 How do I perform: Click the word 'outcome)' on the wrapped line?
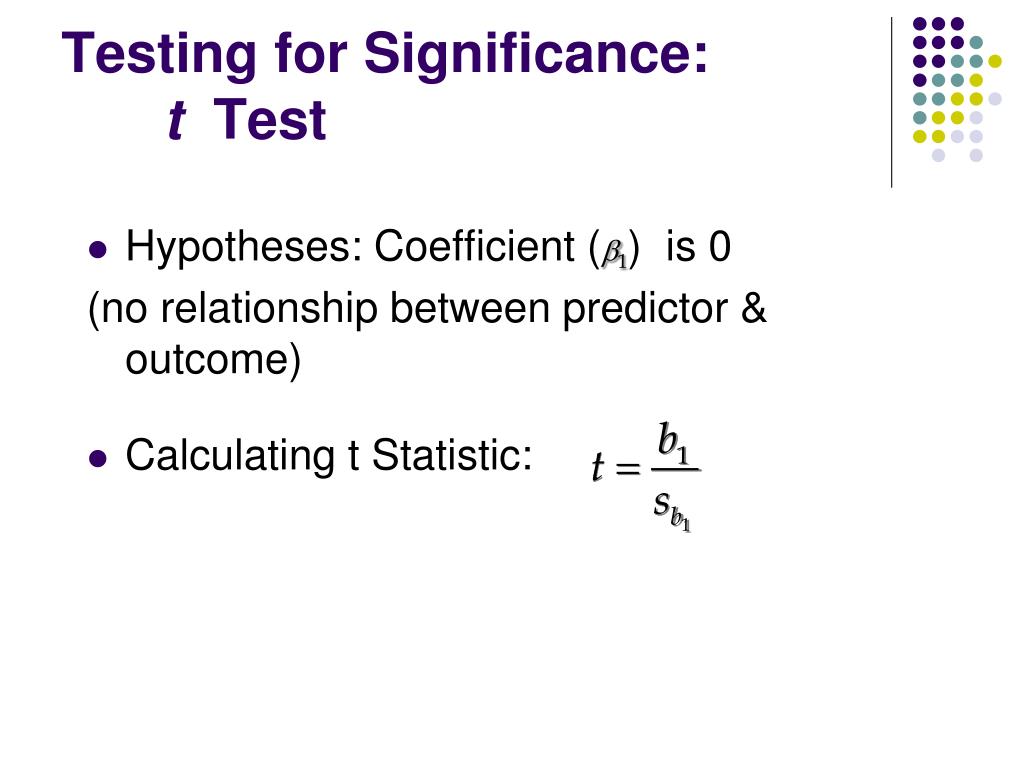pyautogui.click(x=214, y=360)
